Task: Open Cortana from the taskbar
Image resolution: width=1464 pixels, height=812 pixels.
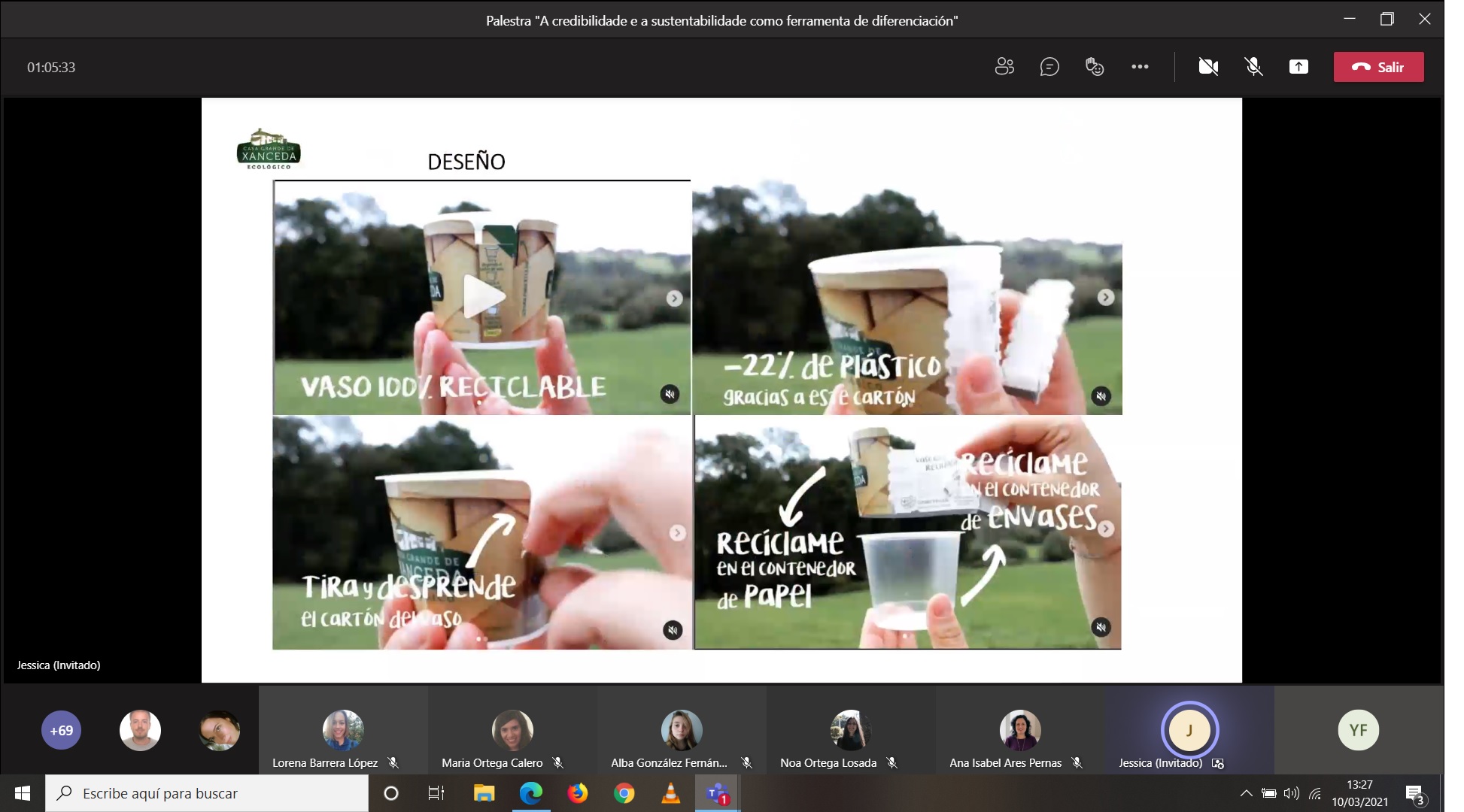Action: point(390,793)
